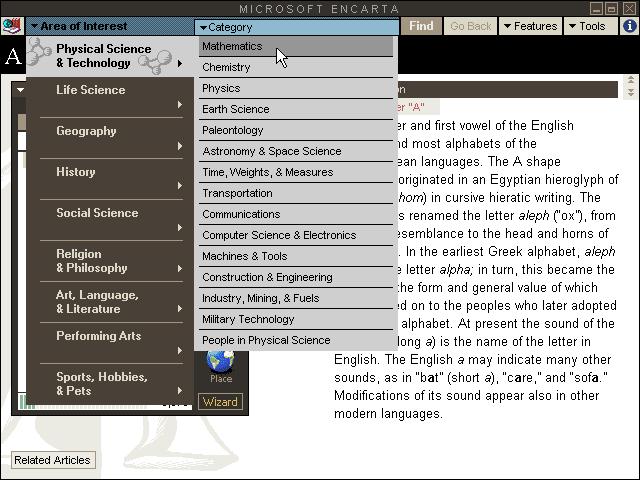Choose Transportation category
The image size is (640, 480).
pos(296,193)
